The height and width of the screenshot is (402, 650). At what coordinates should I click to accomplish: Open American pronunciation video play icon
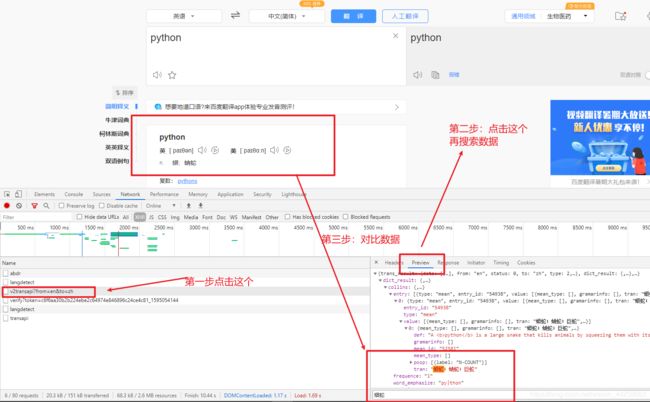point(287,150)
